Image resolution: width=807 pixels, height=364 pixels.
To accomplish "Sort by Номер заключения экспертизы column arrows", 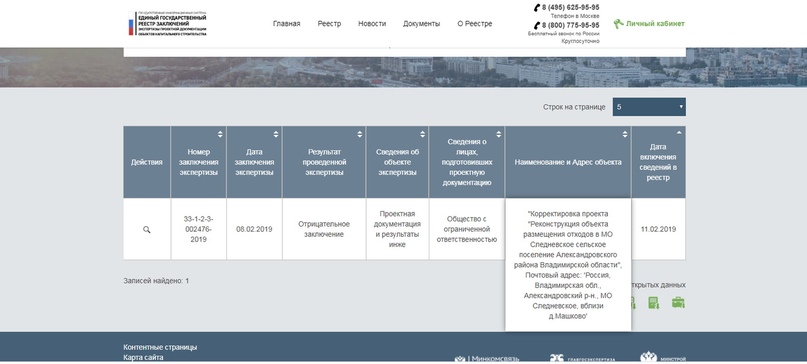I will point(220,134).
